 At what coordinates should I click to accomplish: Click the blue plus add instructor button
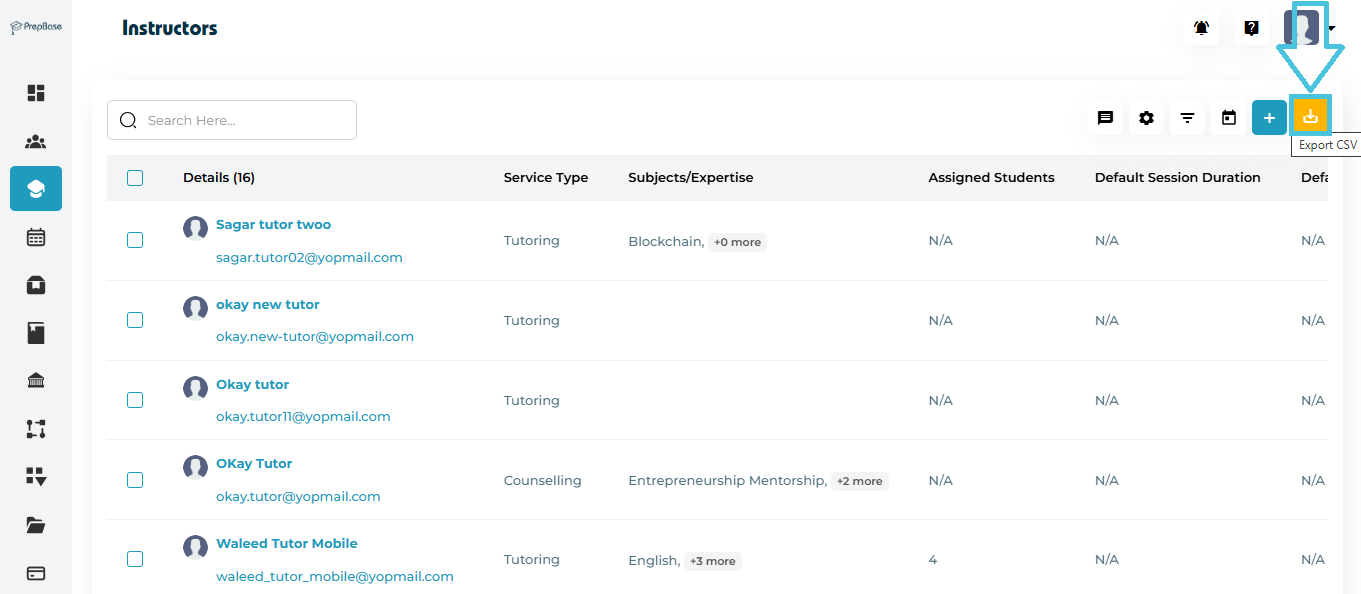pos(1269,118)
